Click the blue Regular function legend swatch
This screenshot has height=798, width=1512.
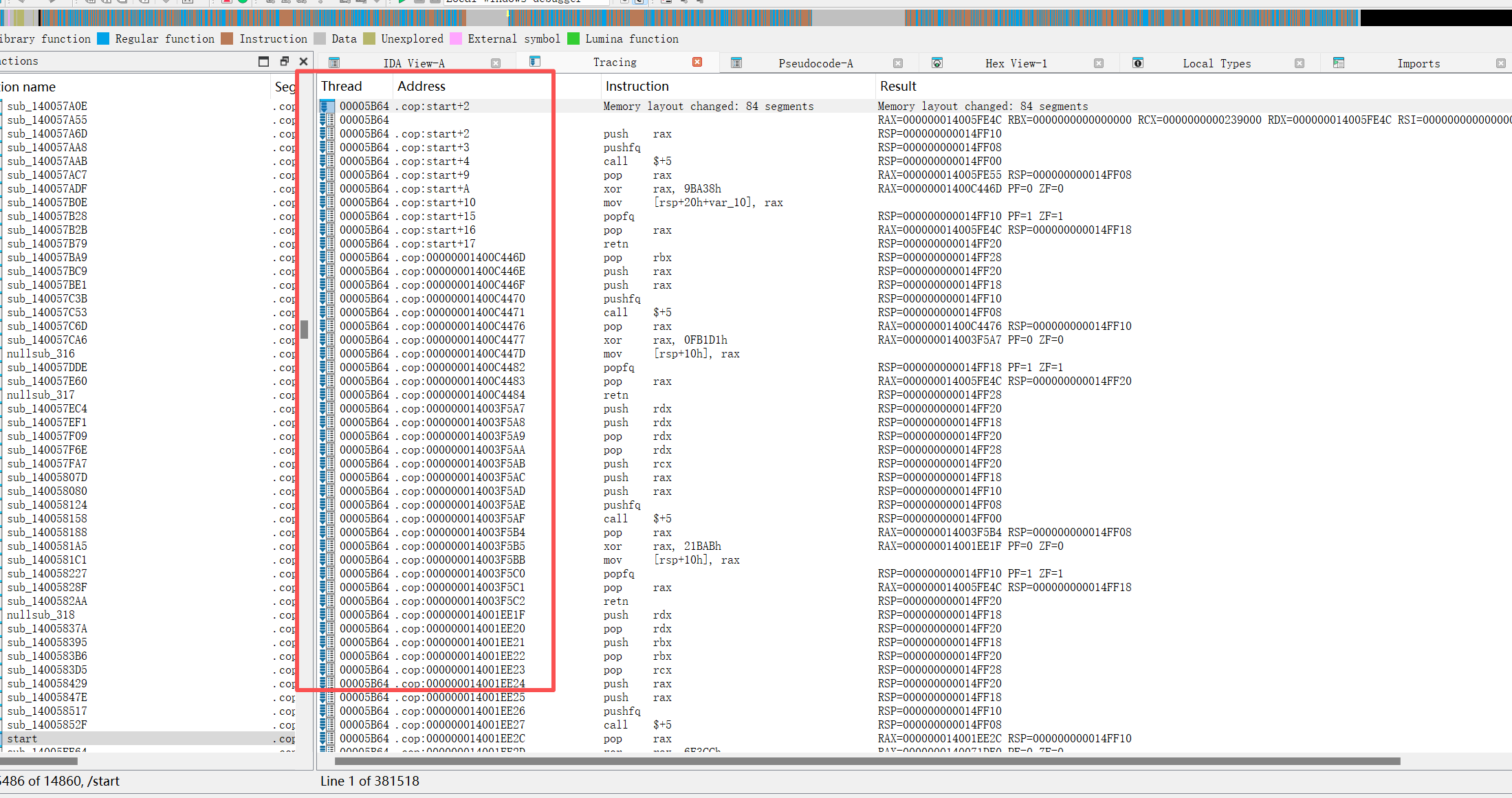pyautogui.click(x=103, y=38)
